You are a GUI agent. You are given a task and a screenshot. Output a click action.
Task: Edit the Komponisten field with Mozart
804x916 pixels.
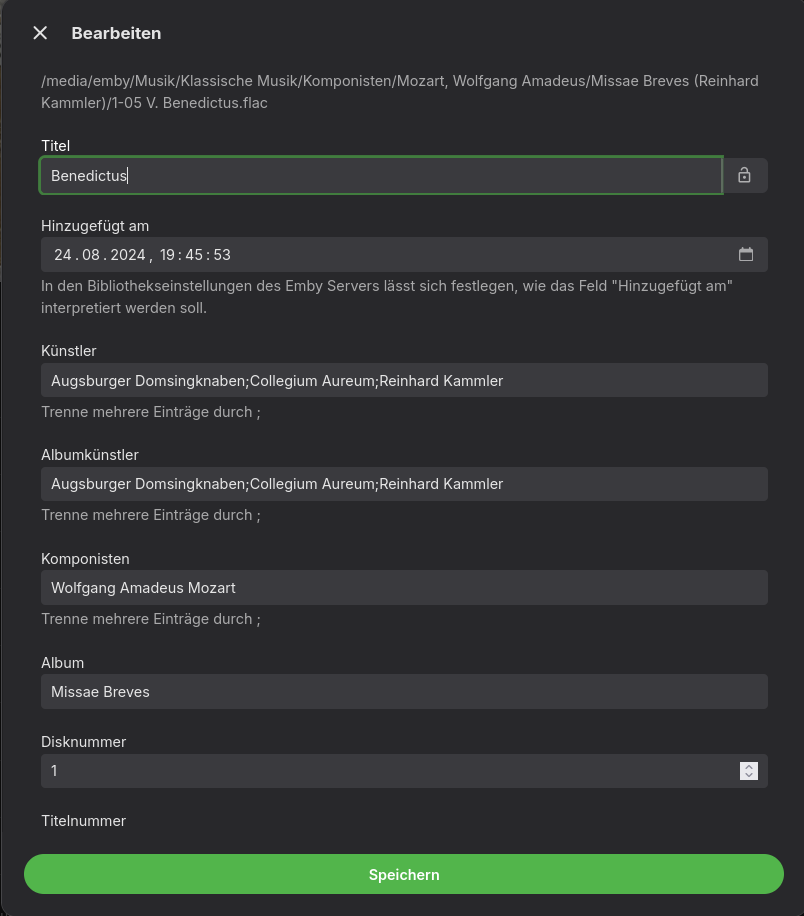[404, 588]
